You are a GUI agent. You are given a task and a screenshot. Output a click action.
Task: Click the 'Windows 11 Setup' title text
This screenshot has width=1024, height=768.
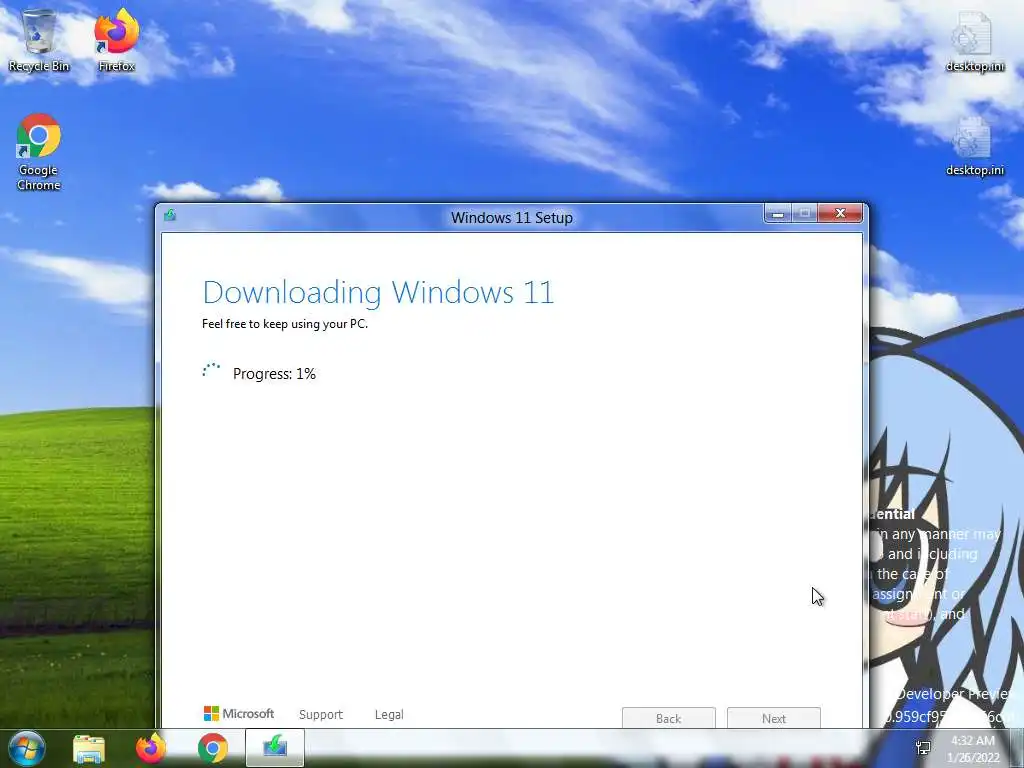pos(512,217)
